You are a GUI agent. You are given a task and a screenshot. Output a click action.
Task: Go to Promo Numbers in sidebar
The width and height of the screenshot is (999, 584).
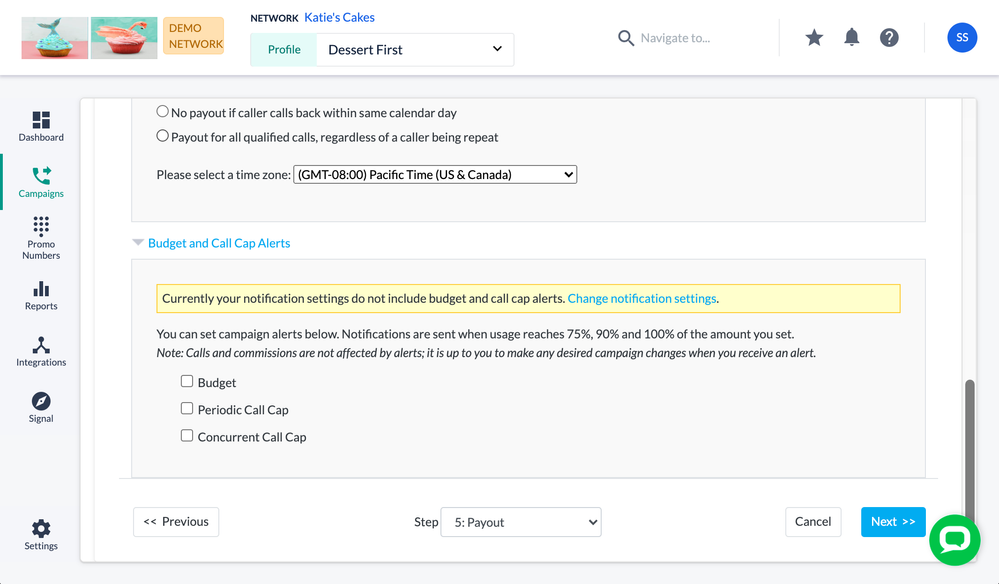(41, 237)
